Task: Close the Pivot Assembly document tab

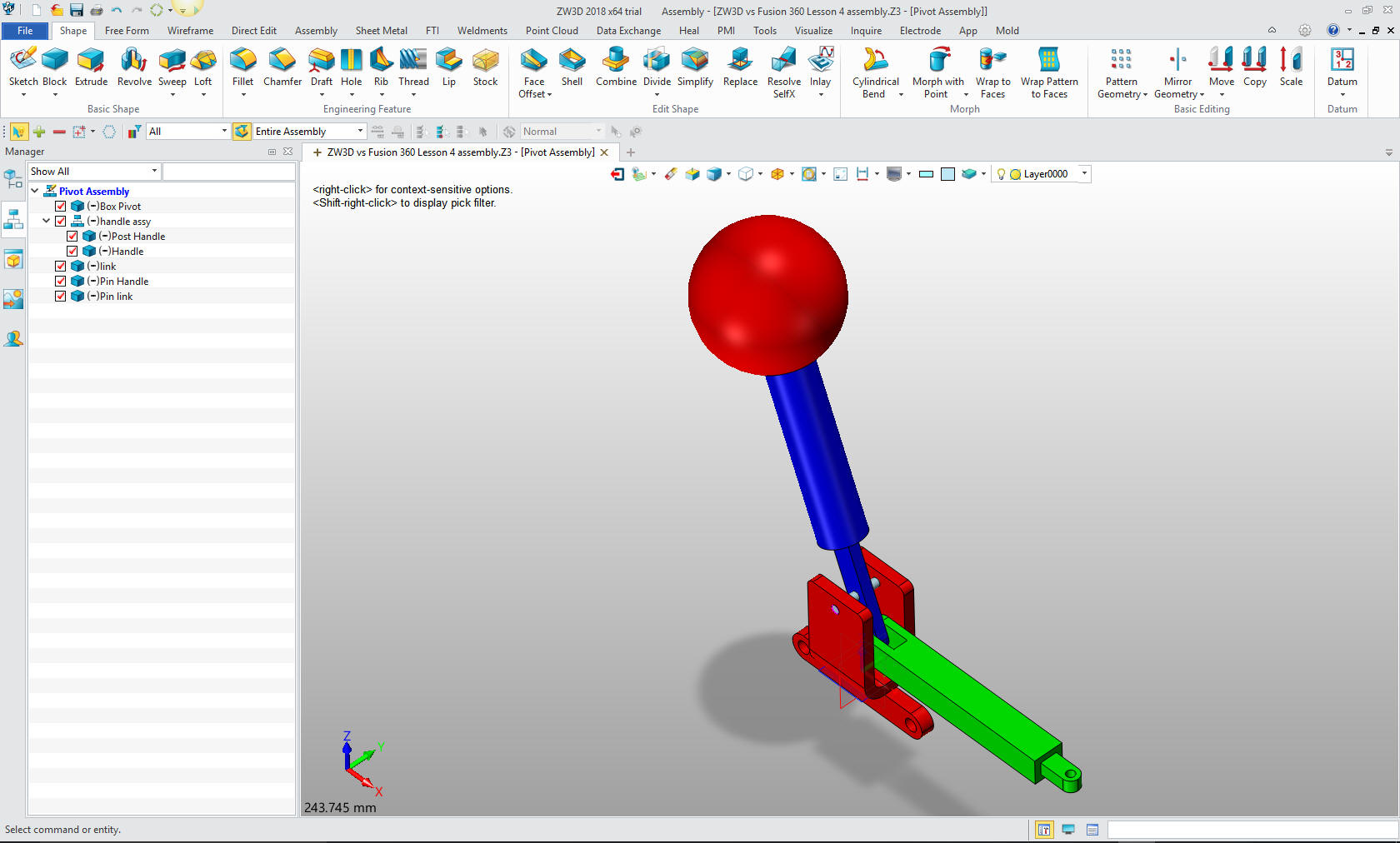Action: [x=604, y=152]
